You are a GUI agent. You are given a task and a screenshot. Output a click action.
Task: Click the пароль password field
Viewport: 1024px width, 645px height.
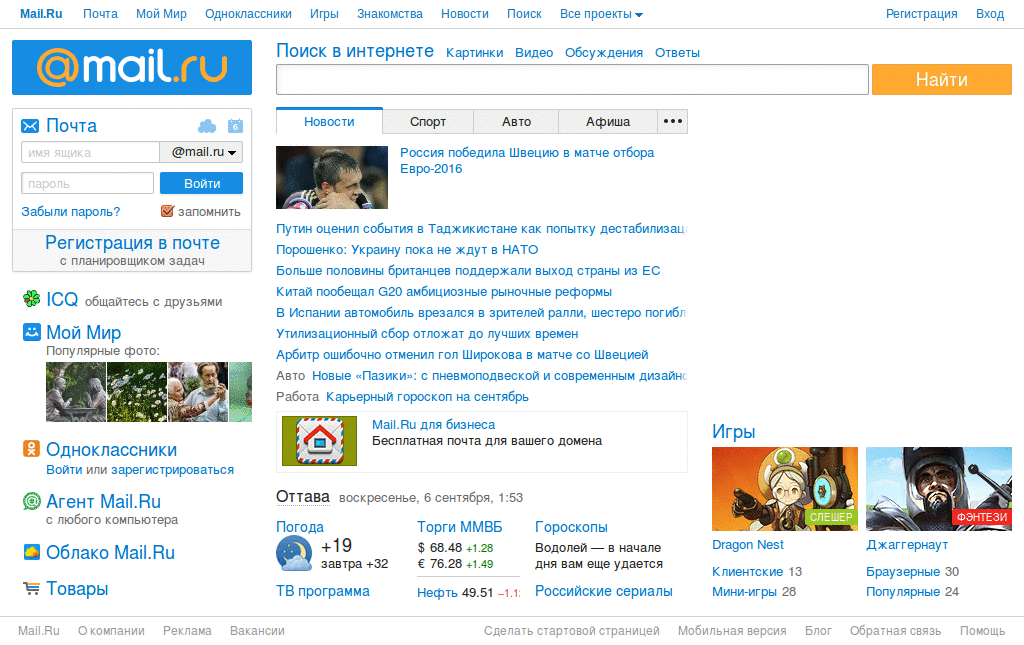[x=88, y=183]
